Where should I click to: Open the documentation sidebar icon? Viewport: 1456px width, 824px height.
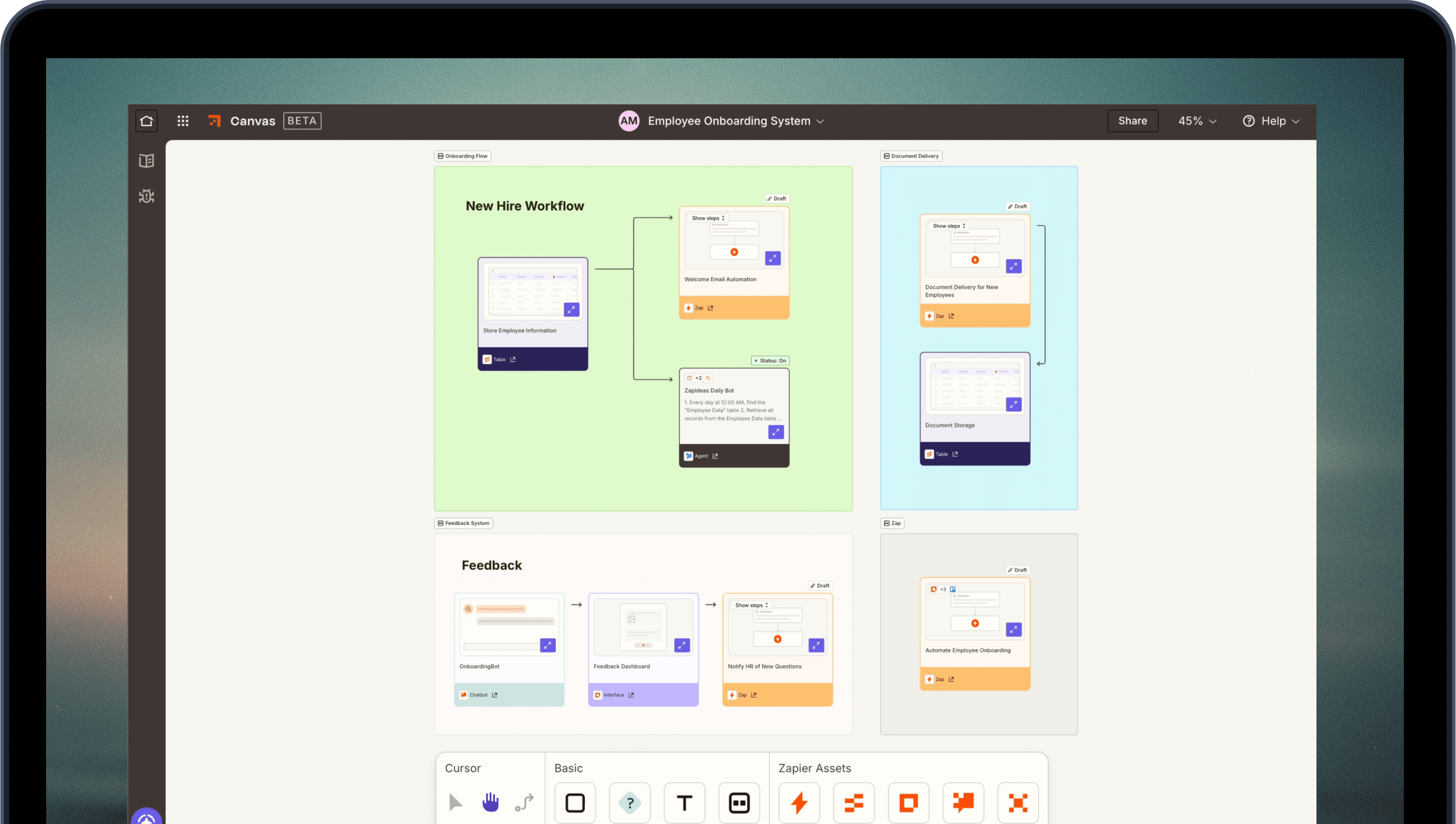click(146, 160)
